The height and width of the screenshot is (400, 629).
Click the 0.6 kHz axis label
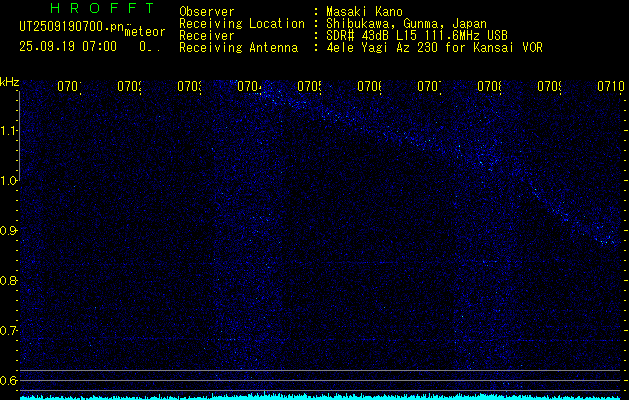[9, 380]
